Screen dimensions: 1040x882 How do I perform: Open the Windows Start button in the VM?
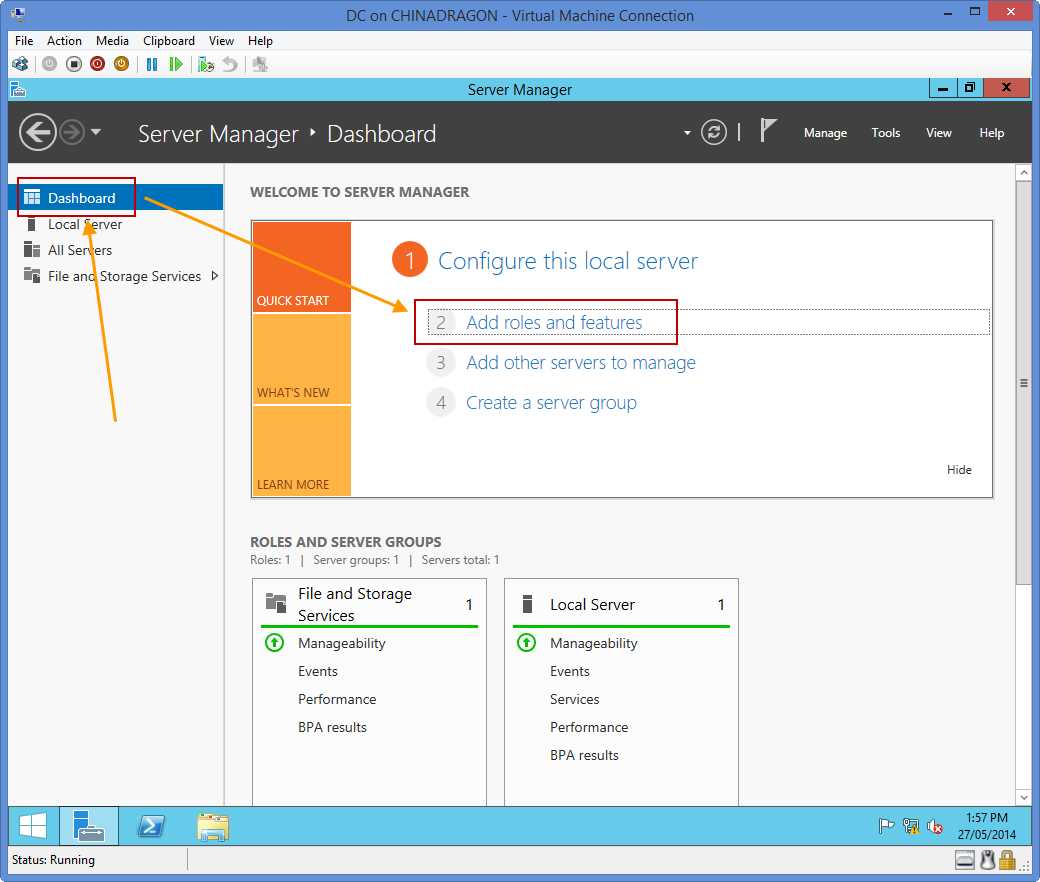[32, 826]
